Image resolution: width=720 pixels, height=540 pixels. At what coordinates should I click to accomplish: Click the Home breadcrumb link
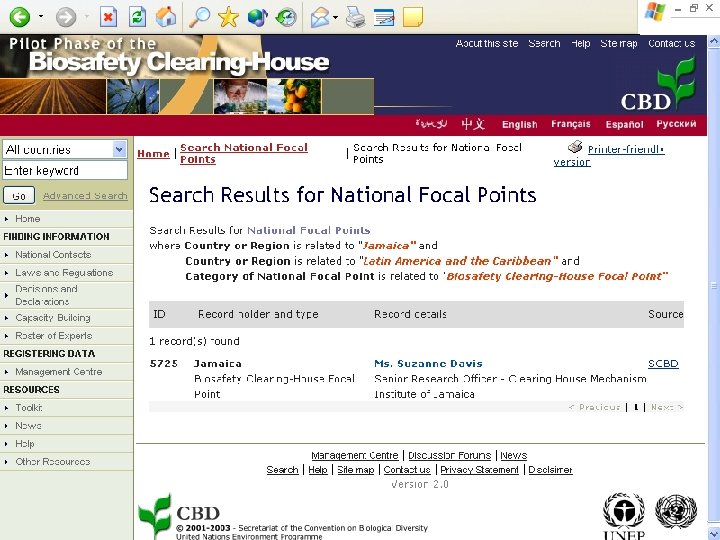[153, 153]
